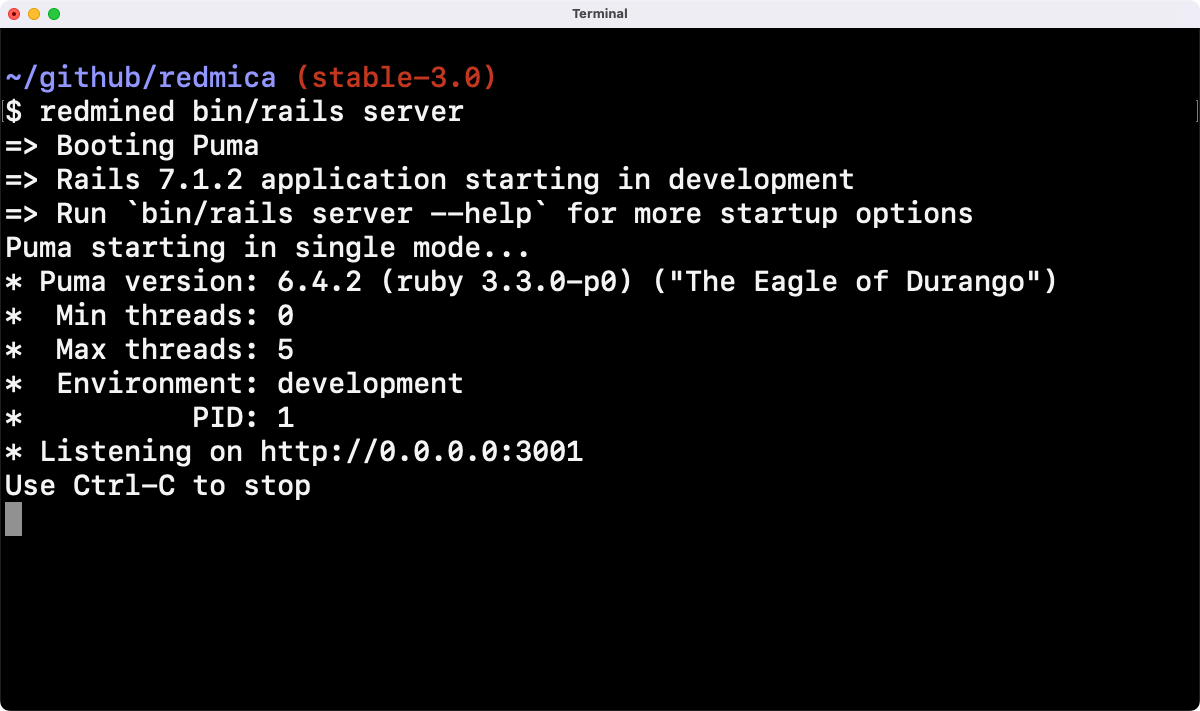The image size is (1200, 711).
Task: Click the dollar sign prompt symbol
Action: coord(13,111)
